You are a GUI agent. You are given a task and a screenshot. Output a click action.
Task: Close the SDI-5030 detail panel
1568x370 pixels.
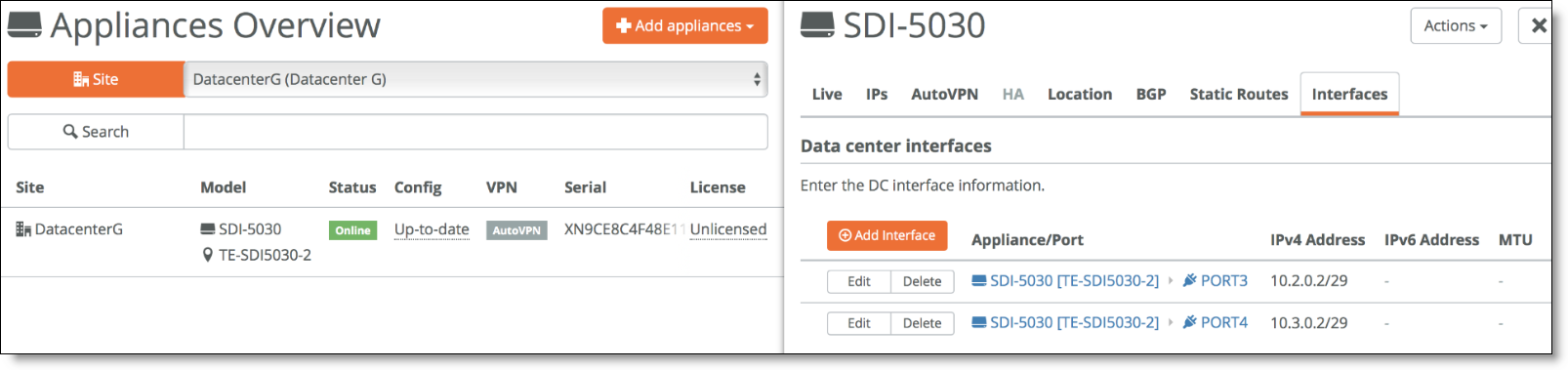click(1538, 25)
